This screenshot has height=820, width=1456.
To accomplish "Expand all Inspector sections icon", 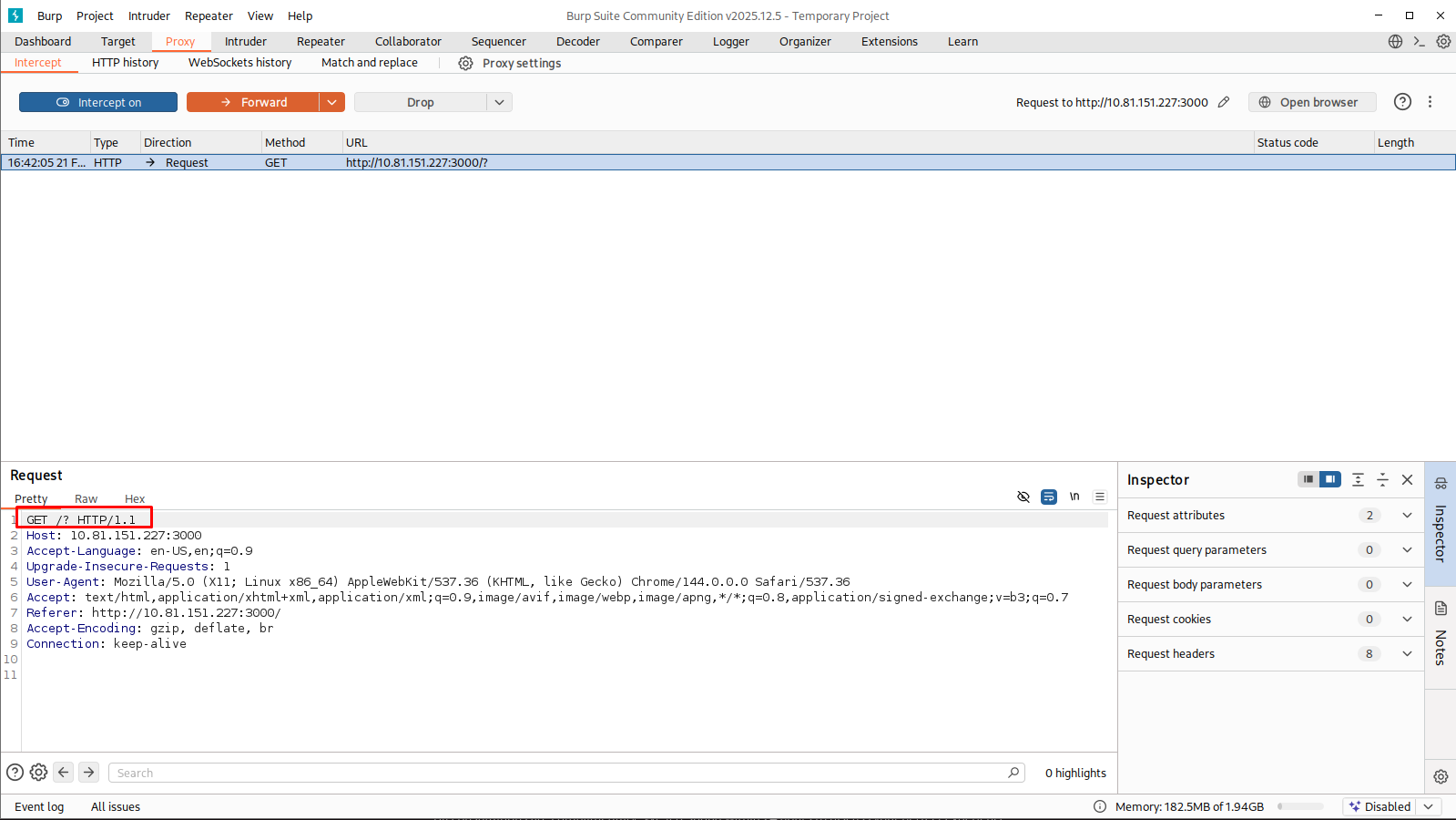I will click(x=1358, y=479).
